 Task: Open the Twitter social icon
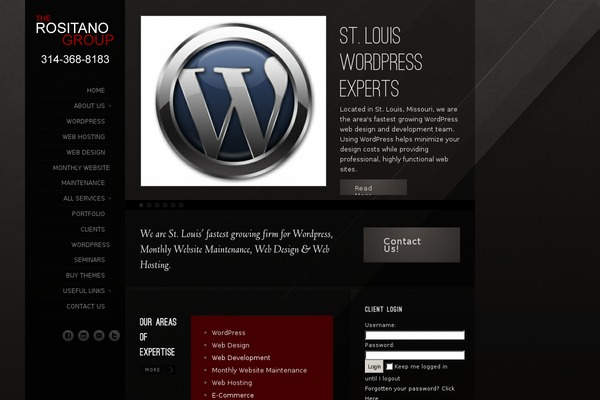pyautogui.click(x=114, y=336)
